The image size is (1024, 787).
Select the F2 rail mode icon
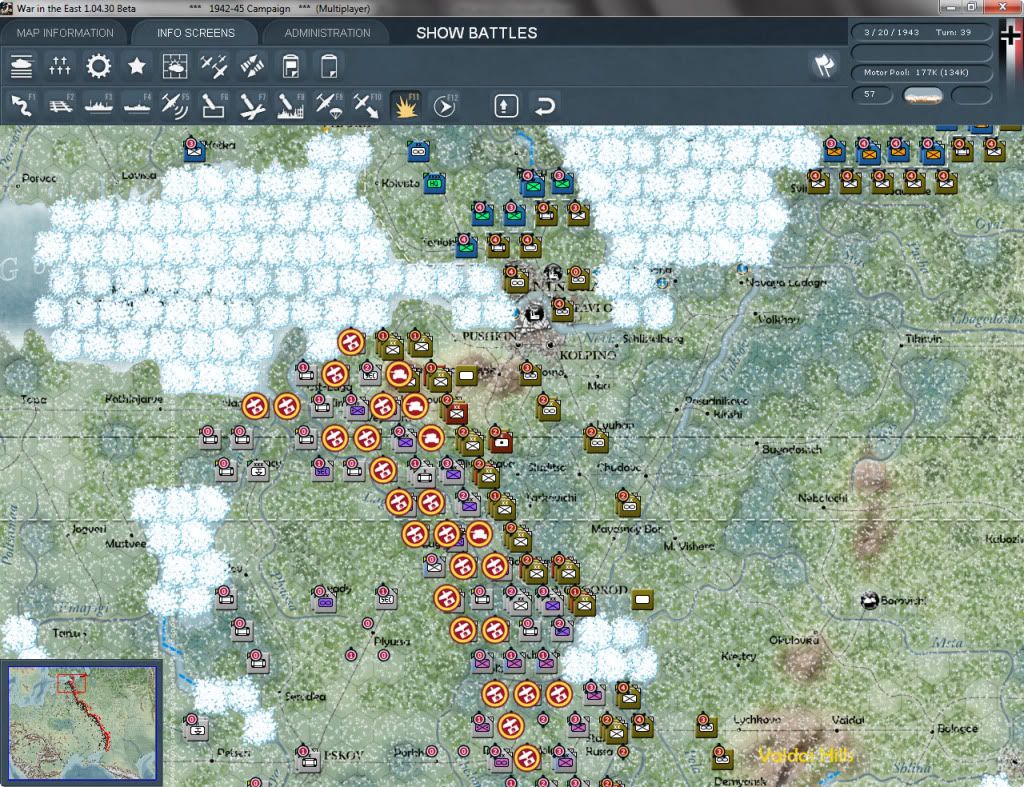pos(61,106)
